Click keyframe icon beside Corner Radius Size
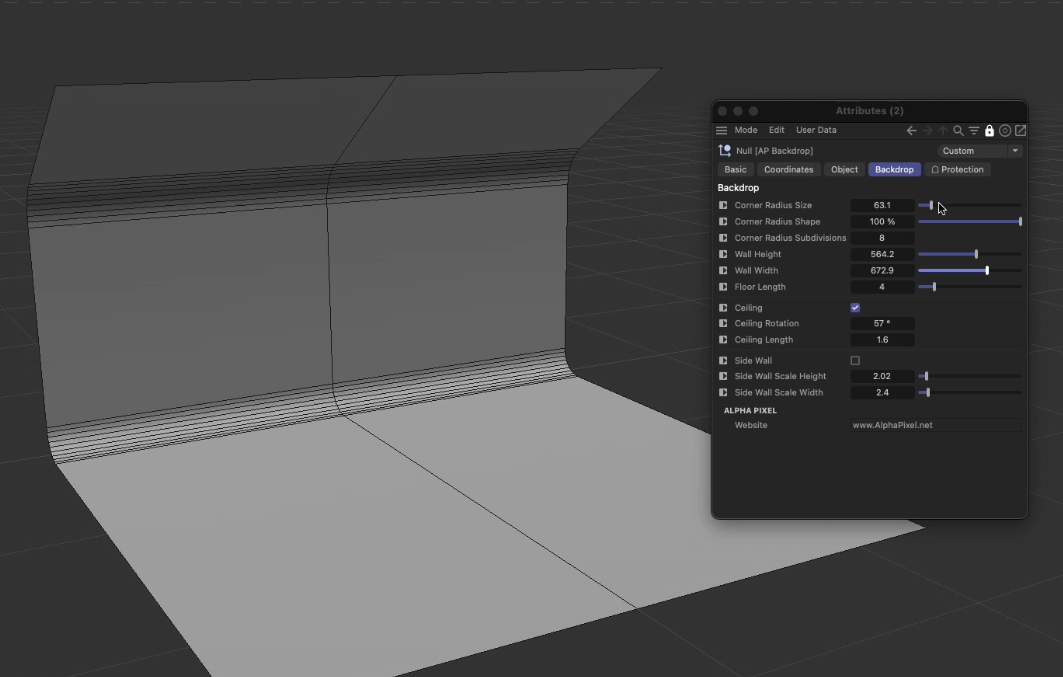 pyautogui.click(x=723, y=206)
